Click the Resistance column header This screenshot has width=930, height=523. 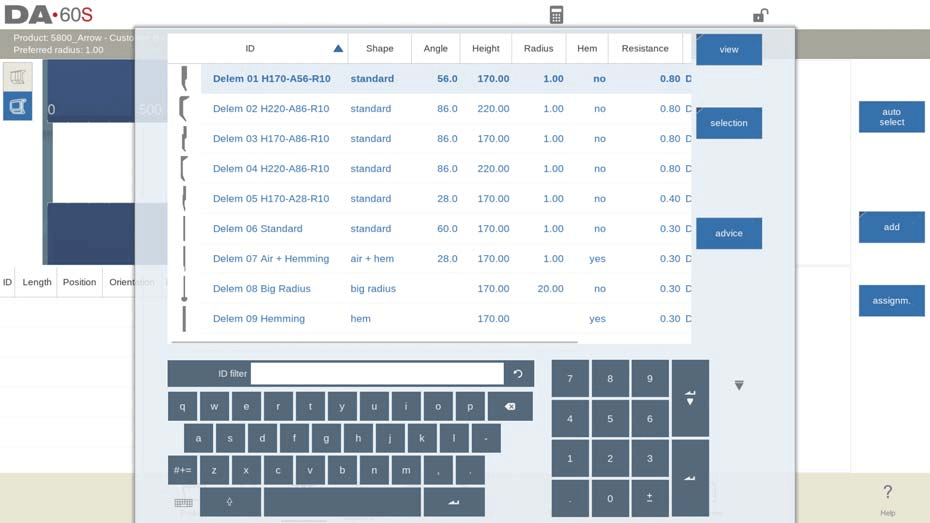645,48
